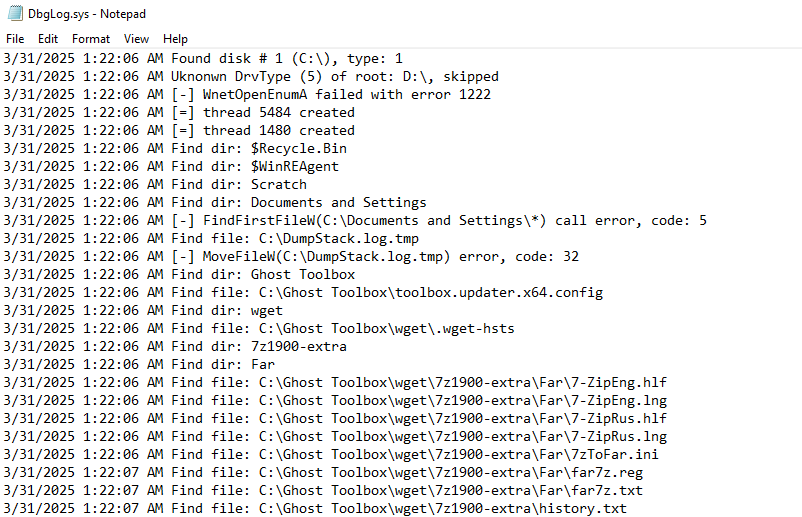Open the File menu
Image resolution: width=802 pixels, height=517 pixels.
(x=15, y=39)
